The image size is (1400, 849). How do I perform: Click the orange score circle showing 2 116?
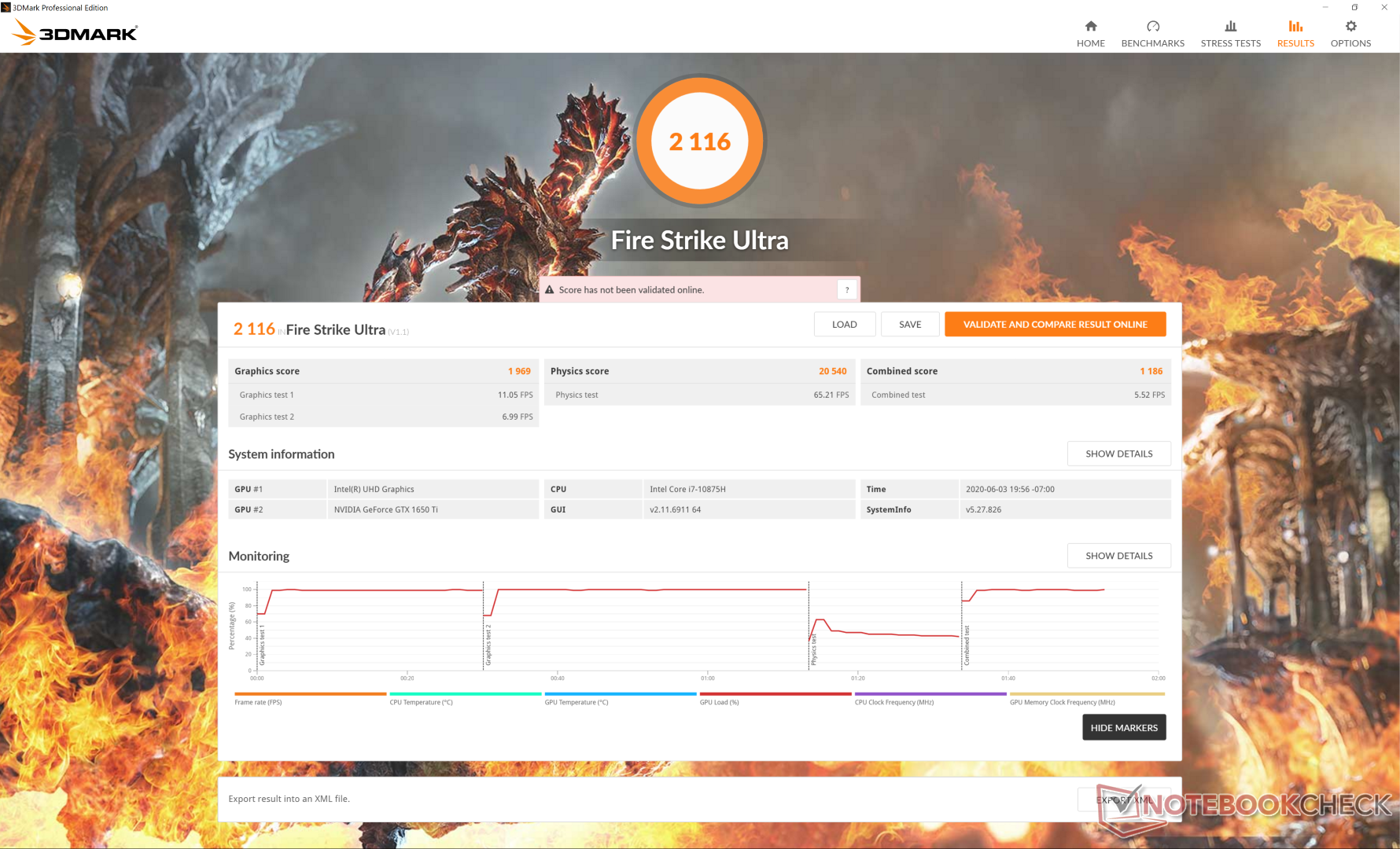700,141
